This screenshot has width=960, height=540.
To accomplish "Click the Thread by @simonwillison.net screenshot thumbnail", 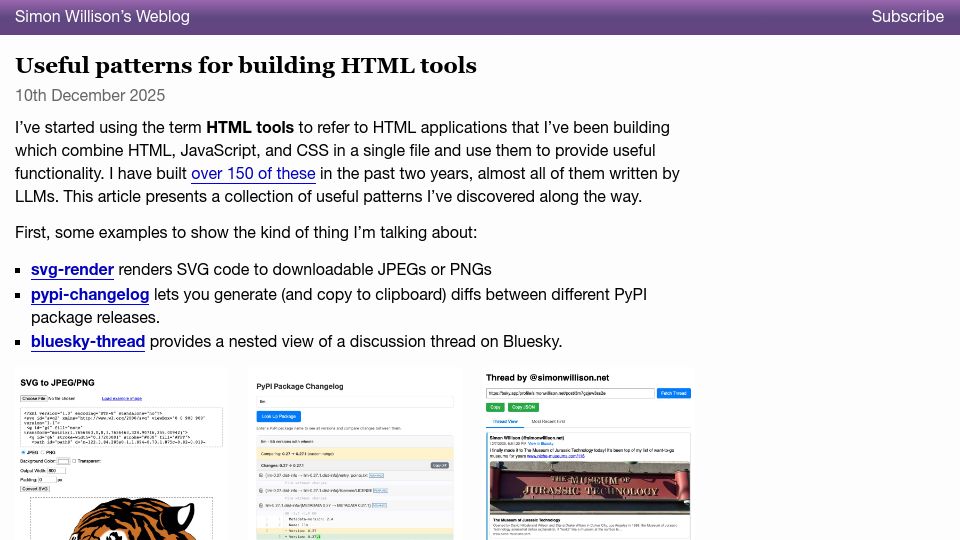I will 588,454.
